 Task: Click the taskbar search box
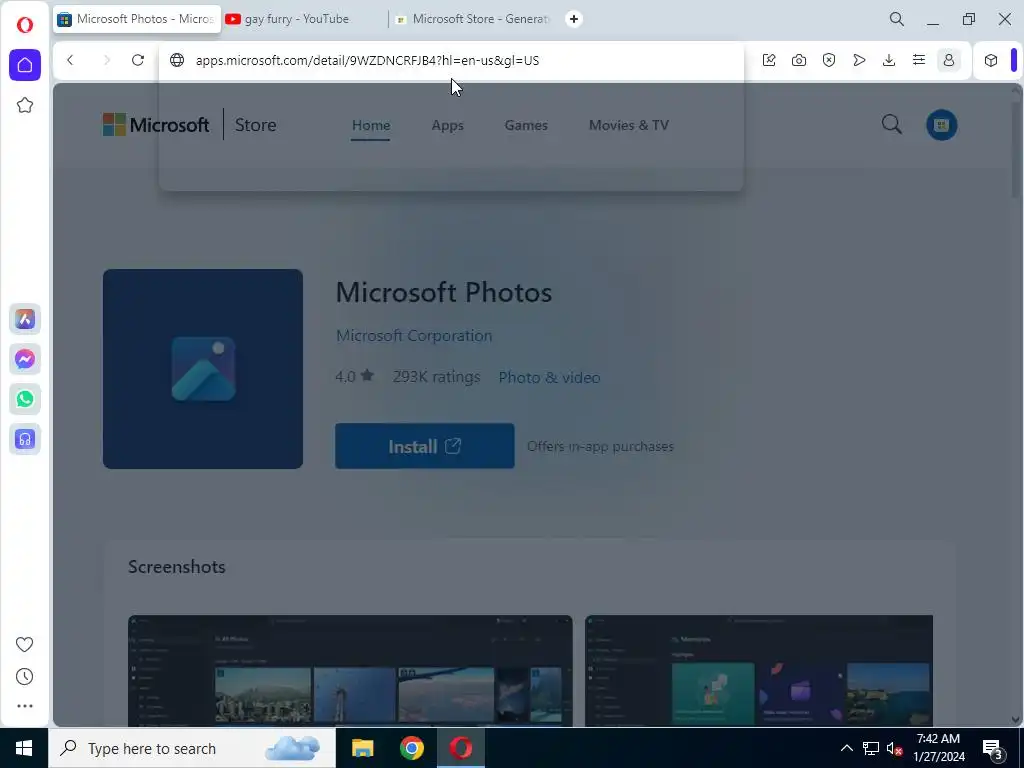(x=192, y=748)
